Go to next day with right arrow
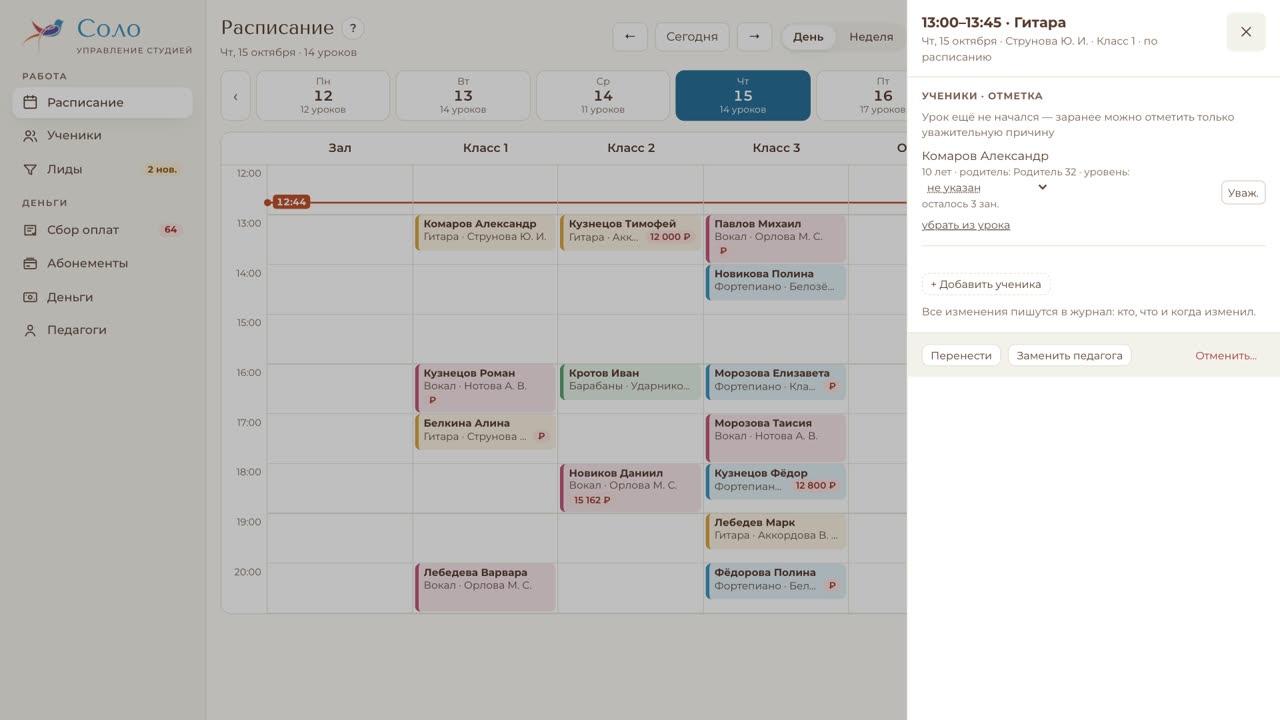The image size is (1280, 720). click(754, 37)
